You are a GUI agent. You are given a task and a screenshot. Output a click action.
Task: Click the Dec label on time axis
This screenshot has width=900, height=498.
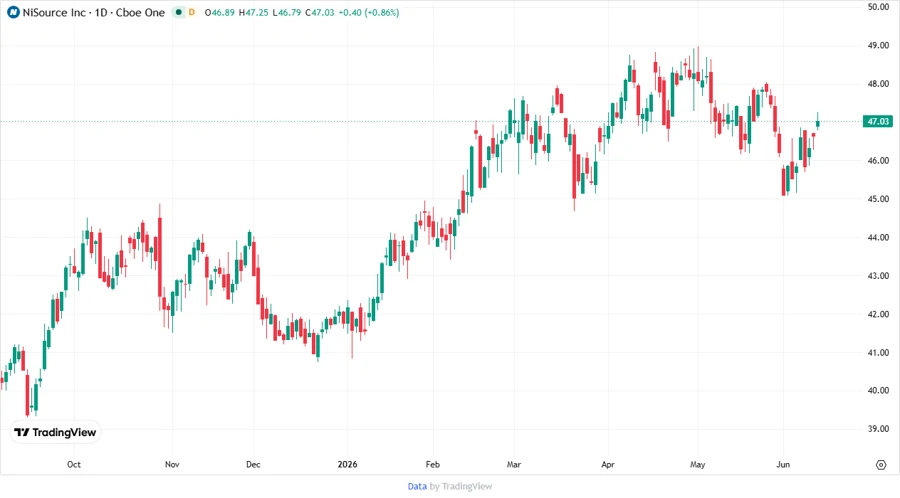click(x=253, y=464)
